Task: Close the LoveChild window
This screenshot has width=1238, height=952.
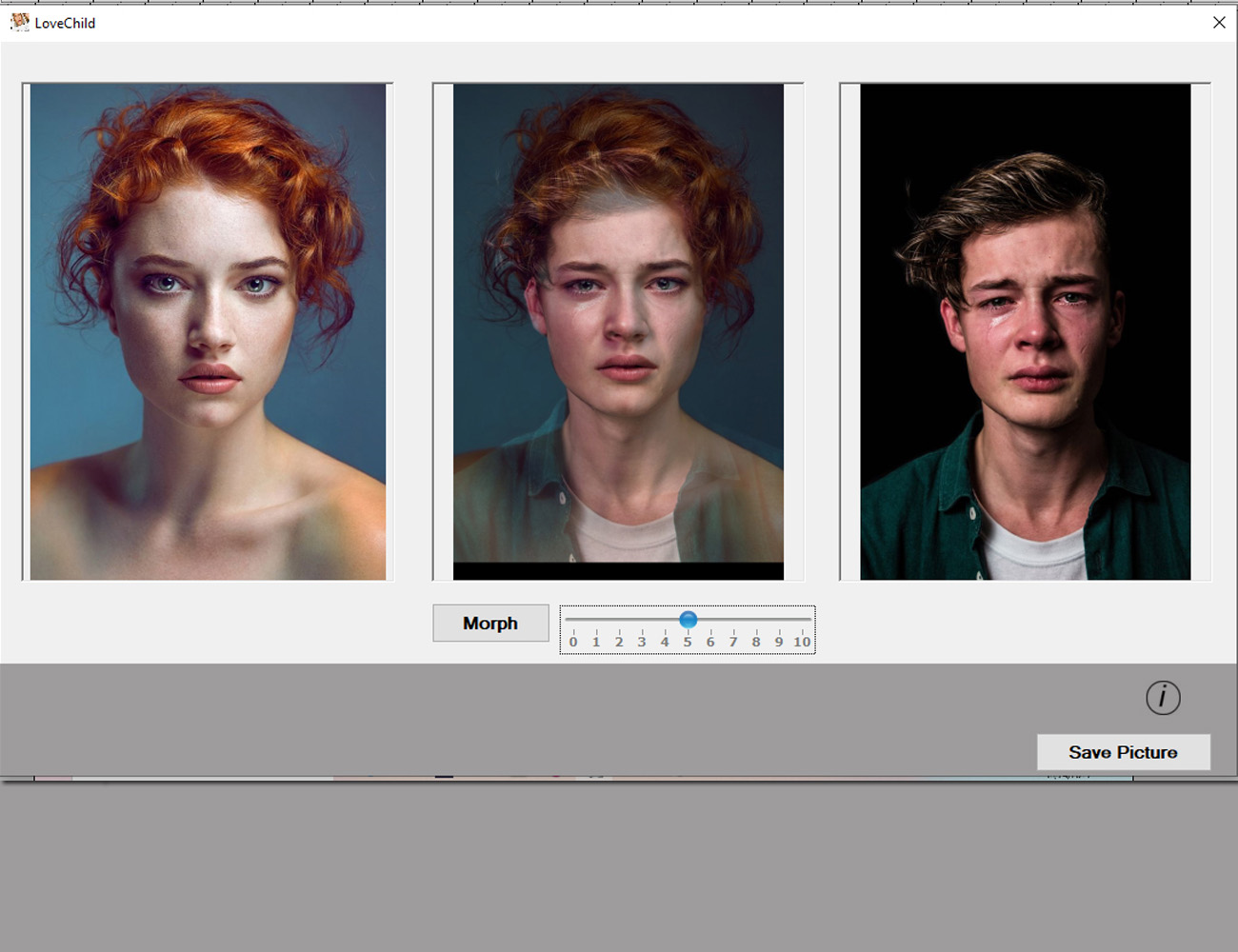Action: click(x=1219, y=22)
